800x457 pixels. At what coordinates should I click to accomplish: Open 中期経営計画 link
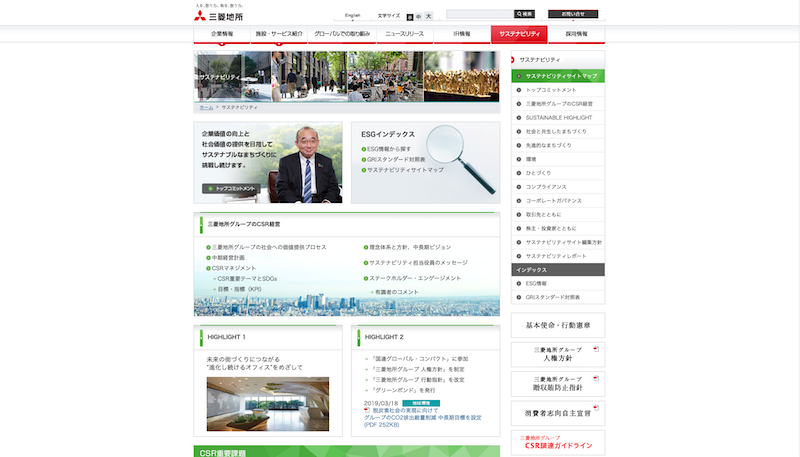[x=226, y=258]
